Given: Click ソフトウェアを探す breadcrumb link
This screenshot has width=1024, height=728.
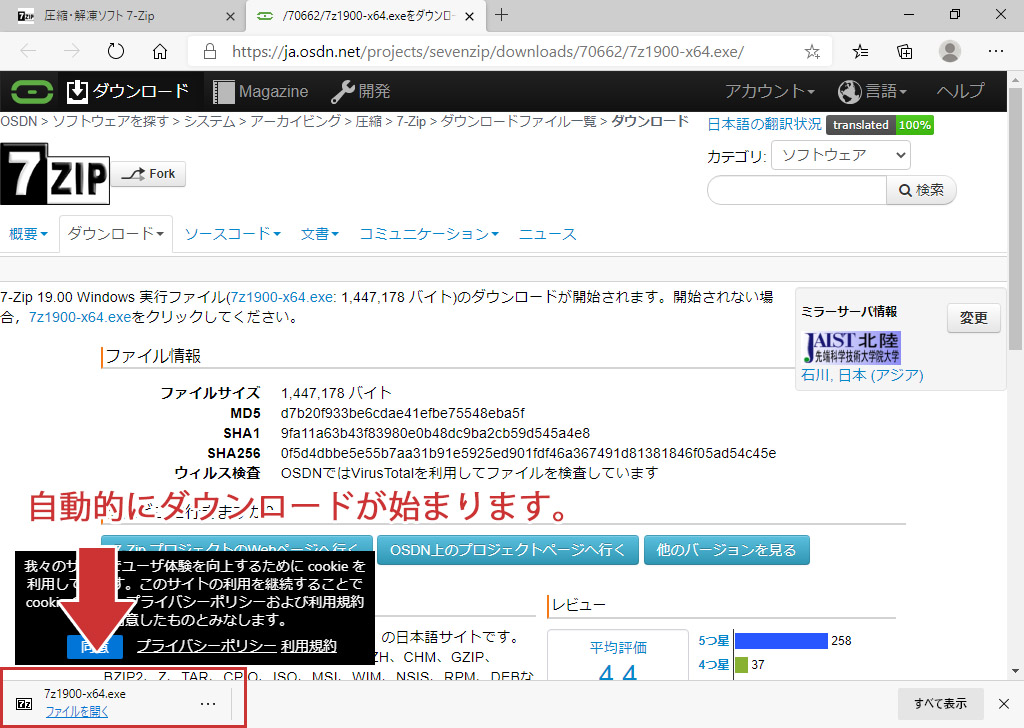Looking at the screenshot, I should [x=110, y=121].
